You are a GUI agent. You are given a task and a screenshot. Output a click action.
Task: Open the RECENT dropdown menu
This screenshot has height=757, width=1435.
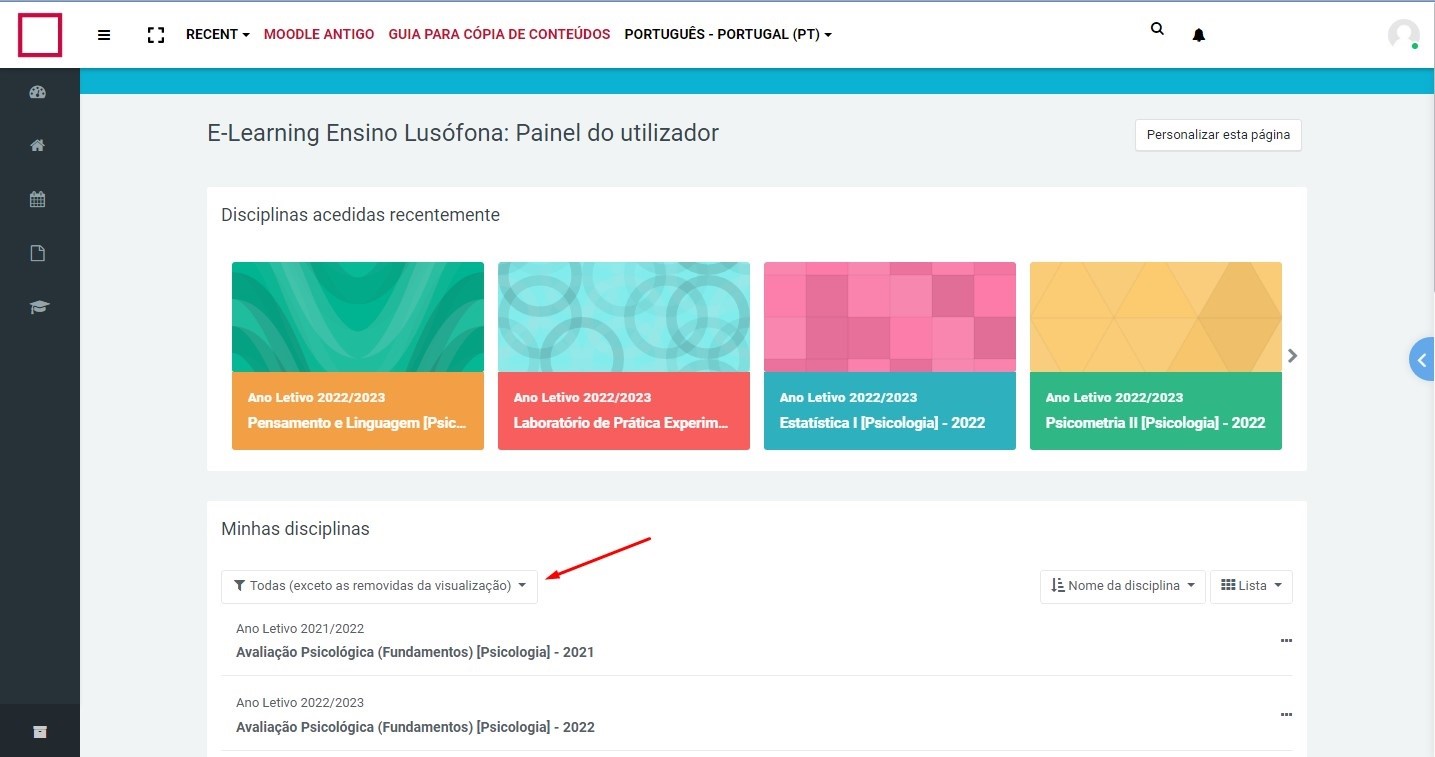217,34
